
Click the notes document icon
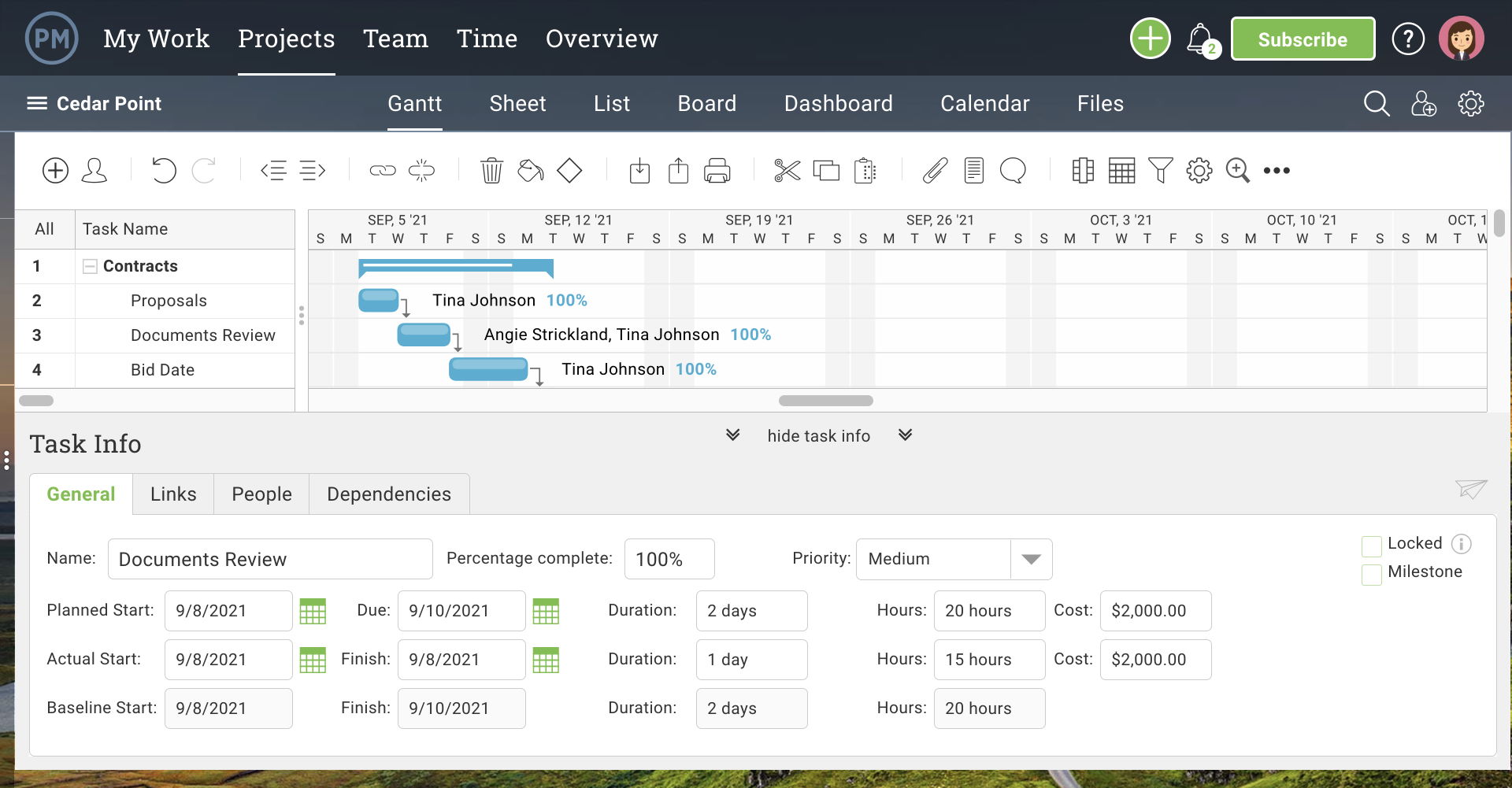coord(974,171)
